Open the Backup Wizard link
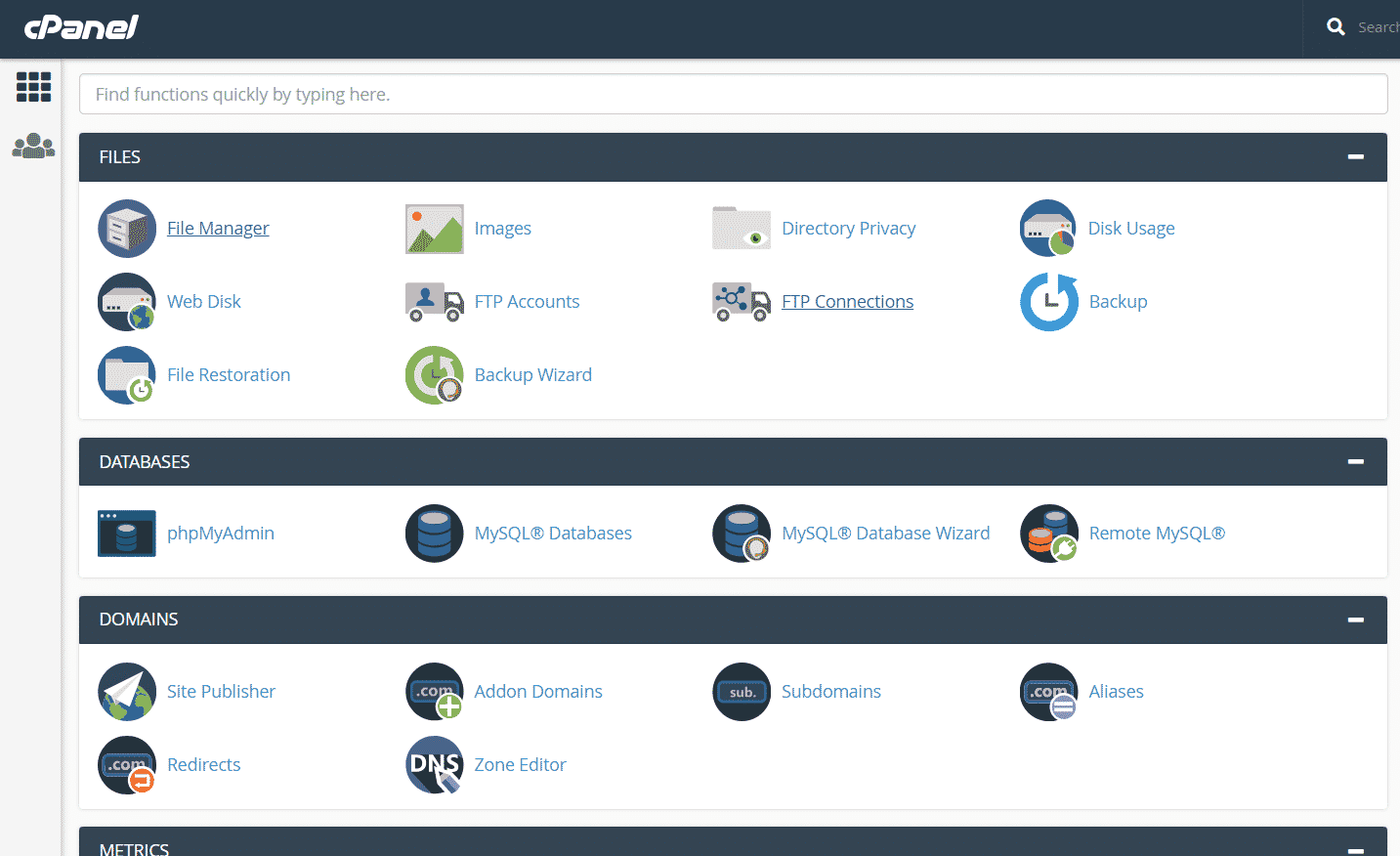The width and height of the screenshot is (1400, 856). 533,375
